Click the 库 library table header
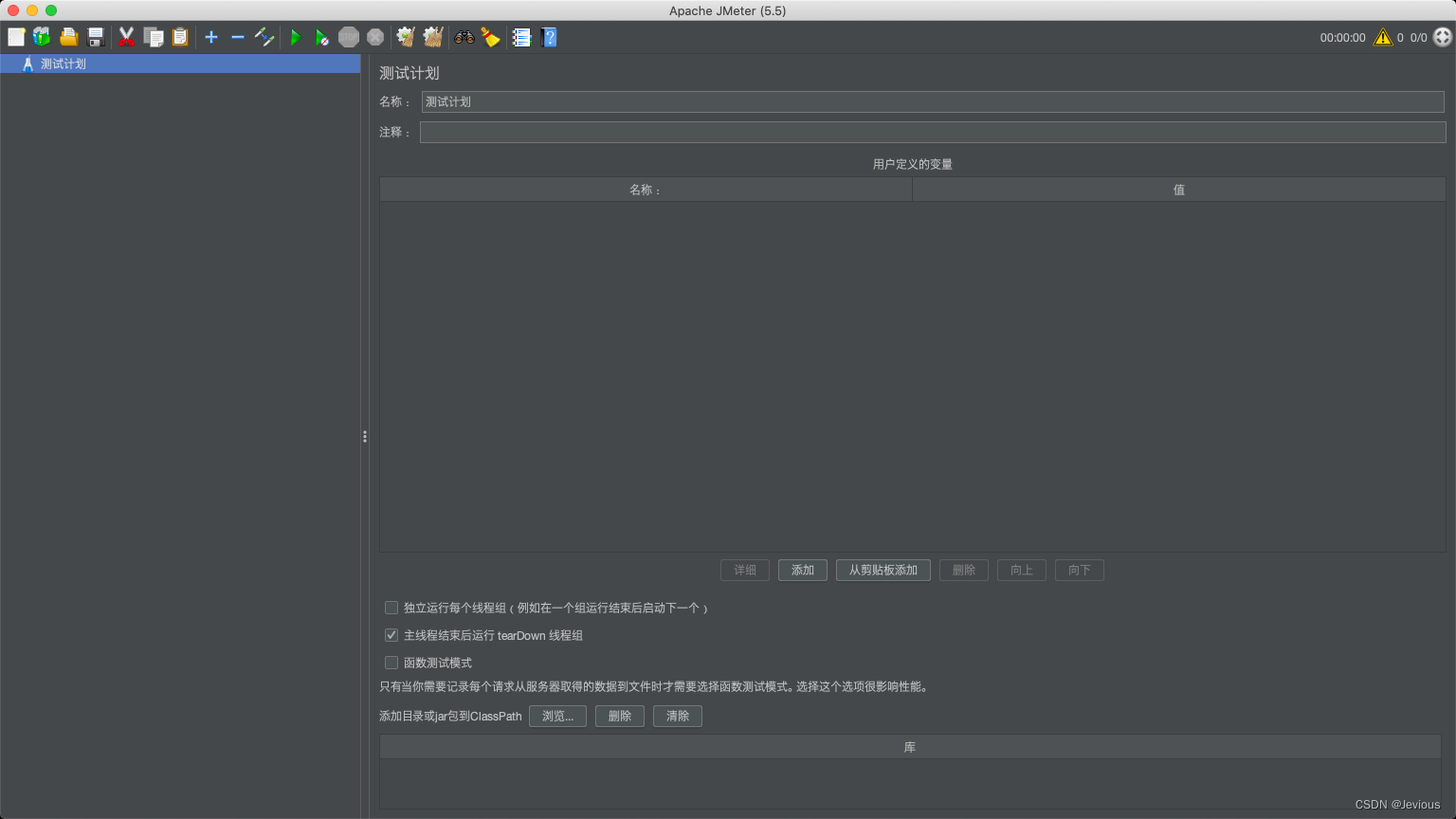Viewport: 1456px width, 819px height. coord(910,747)
